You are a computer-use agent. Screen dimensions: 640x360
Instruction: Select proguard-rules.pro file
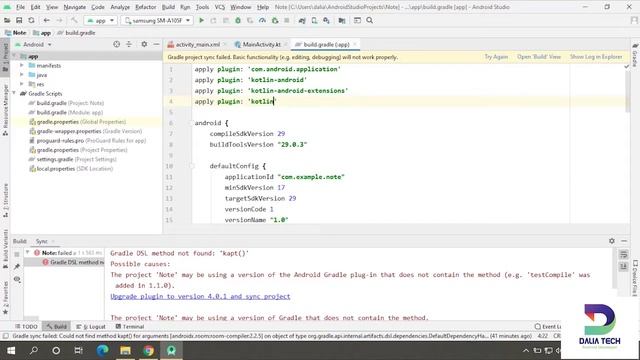tap(87, 140)
